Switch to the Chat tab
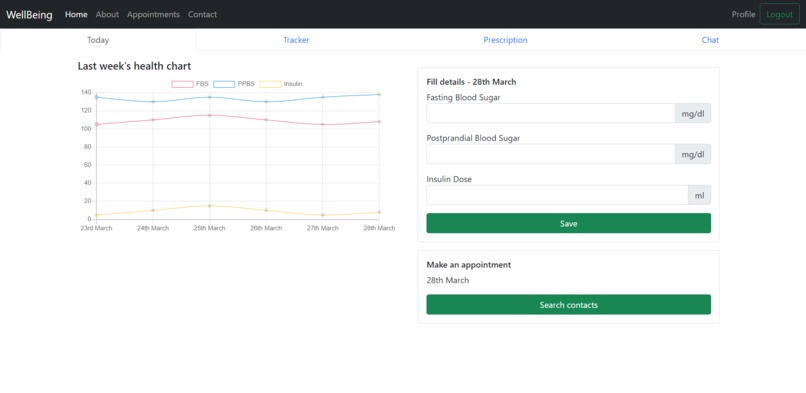806x393 pixels. pos(710,40)
